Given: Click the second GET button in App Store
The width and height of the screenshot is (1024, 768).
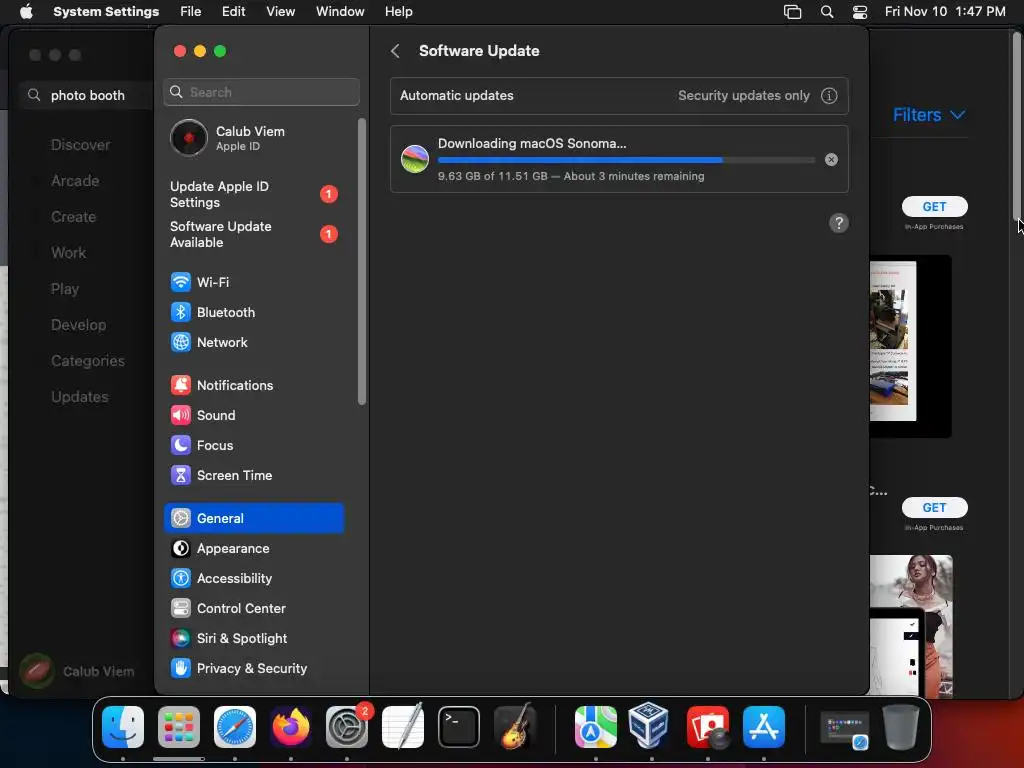Looking at the screenshot, I should click(934, 507).
